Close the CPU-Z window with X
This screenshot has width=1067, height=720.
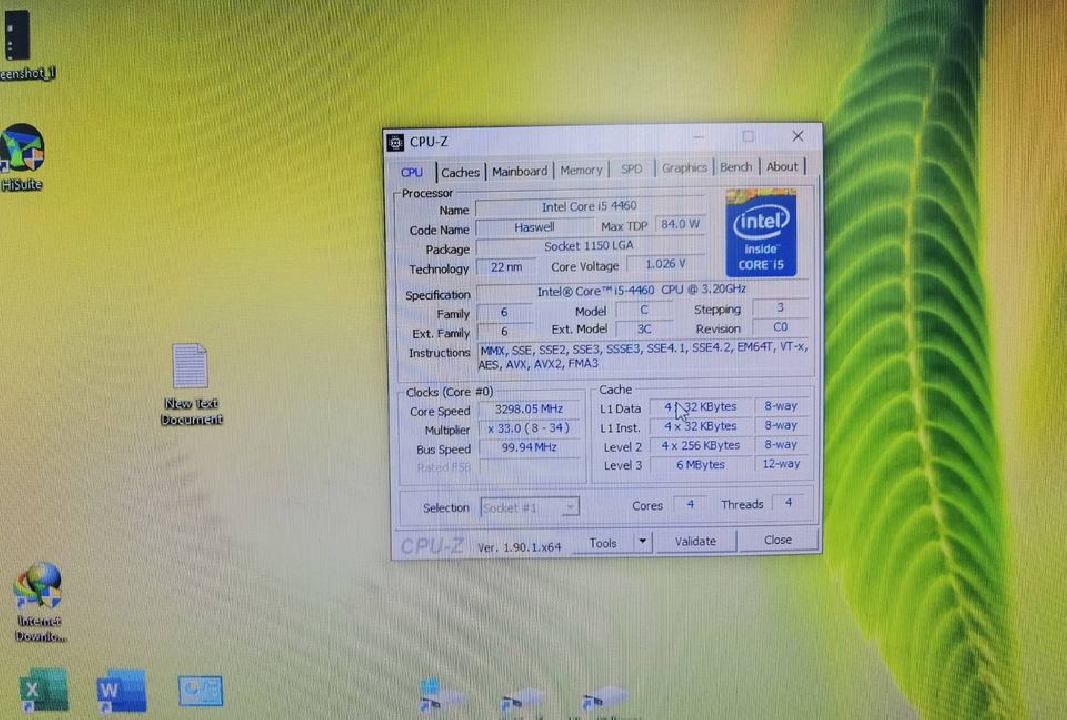coord(798,136)
